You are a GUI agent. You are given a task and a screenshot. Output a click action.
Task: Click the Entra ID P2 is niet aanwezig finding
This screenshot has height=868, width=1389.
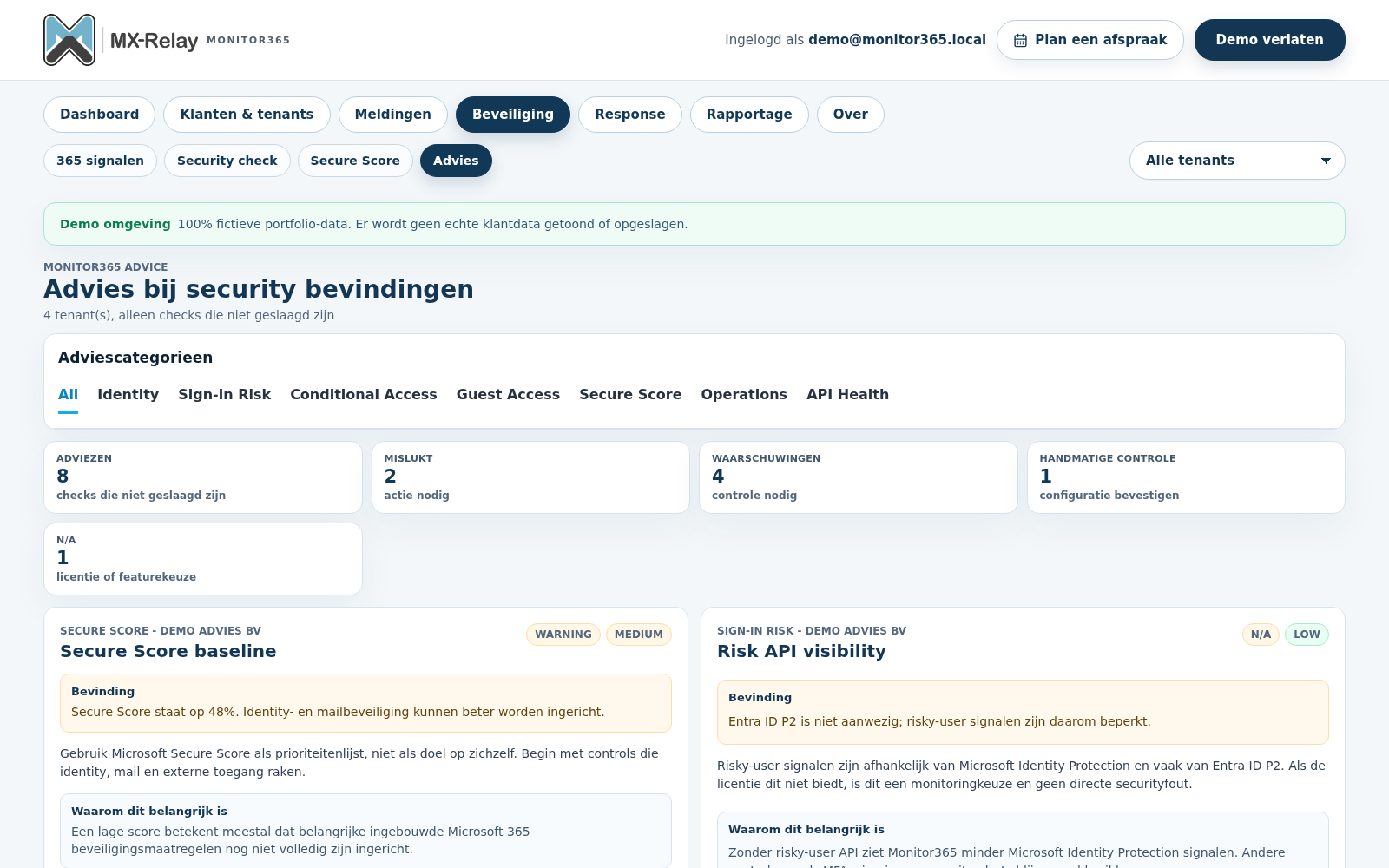coord(939,721)
